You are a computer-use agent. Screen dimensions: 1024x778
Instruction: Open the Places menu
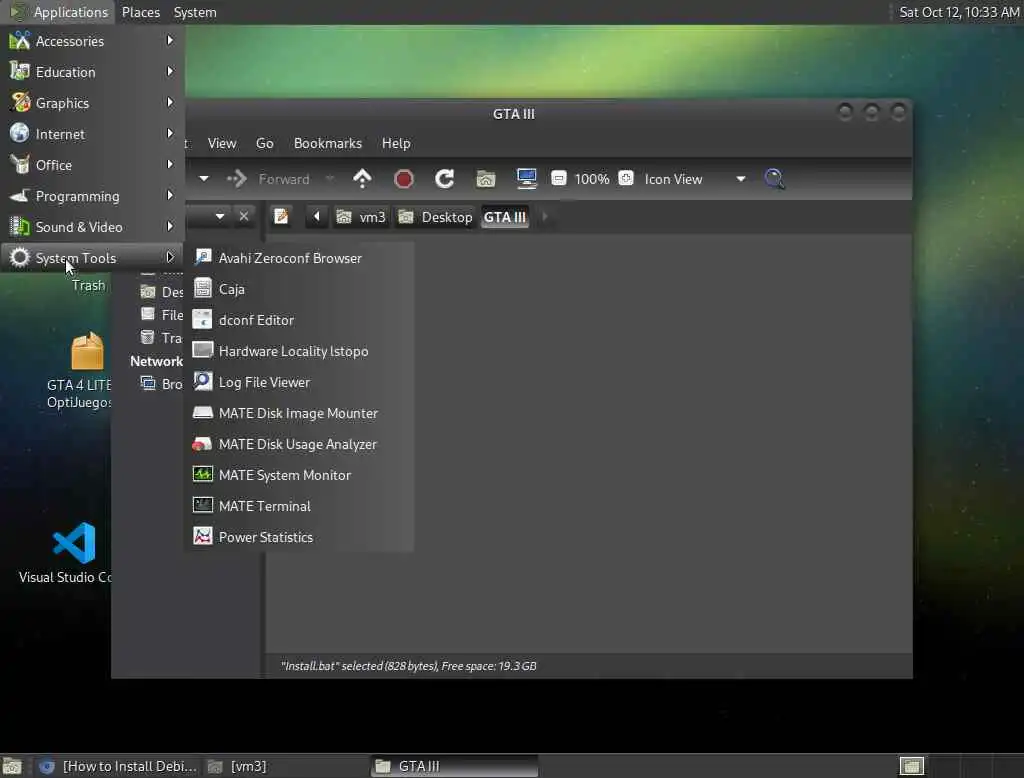pyautogui.click(x=141, y=12)
